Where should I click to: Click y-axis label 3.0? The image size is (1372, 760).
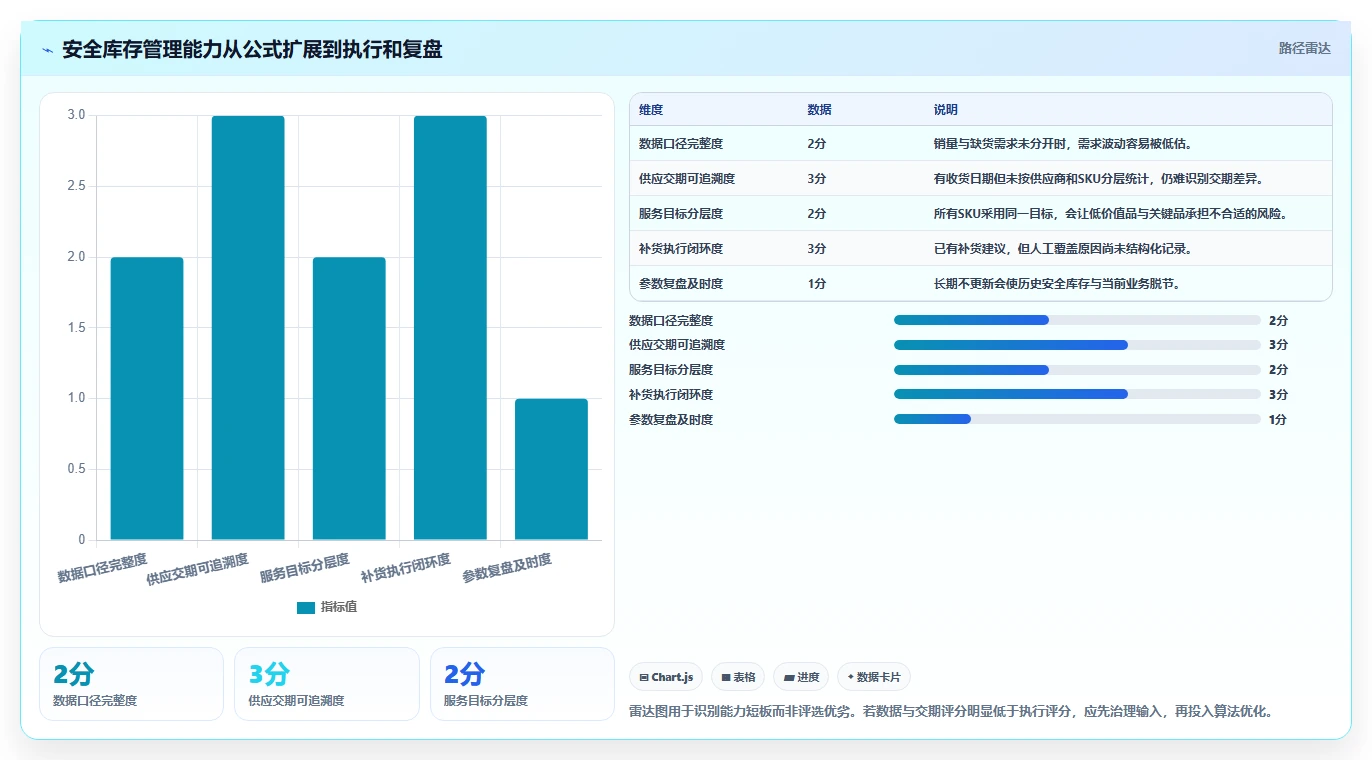pyautogui.click(x=77, y=115)
